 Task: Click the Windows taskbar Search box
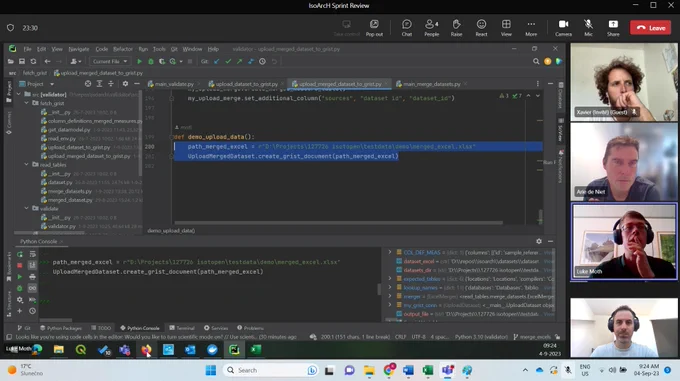point(271,370)
